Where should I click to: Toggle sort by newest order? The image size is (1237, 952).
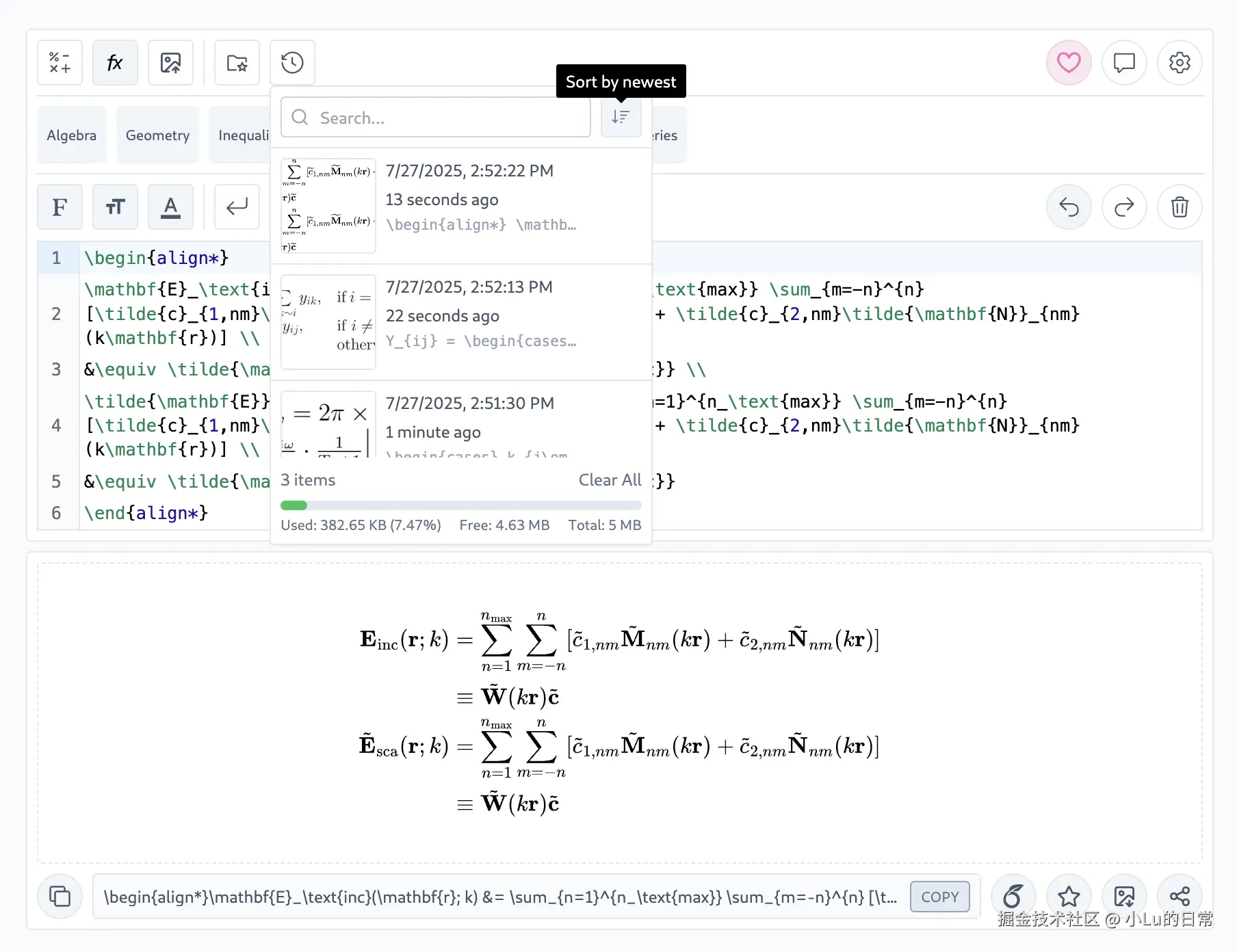[x=621, y=118]
